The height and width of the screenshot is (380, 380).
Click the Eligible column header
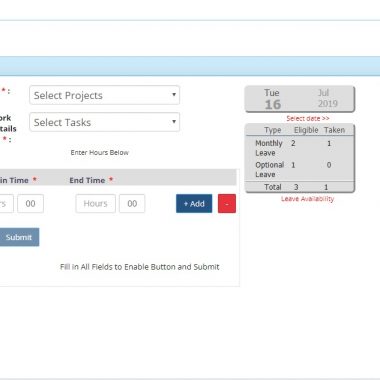click(x=306, y=130)
